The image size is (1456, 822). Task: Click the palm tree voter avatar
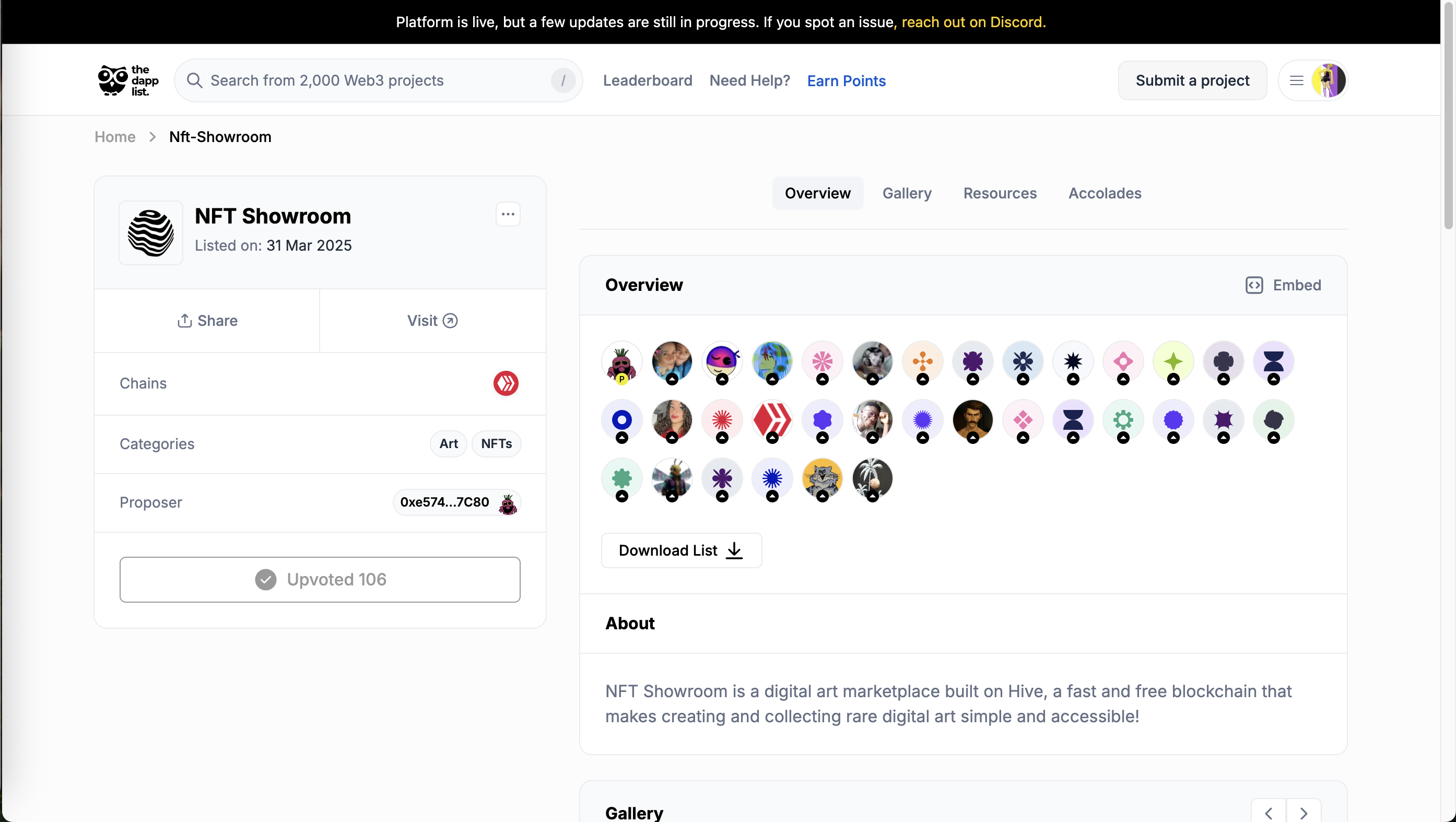point(872,479)
